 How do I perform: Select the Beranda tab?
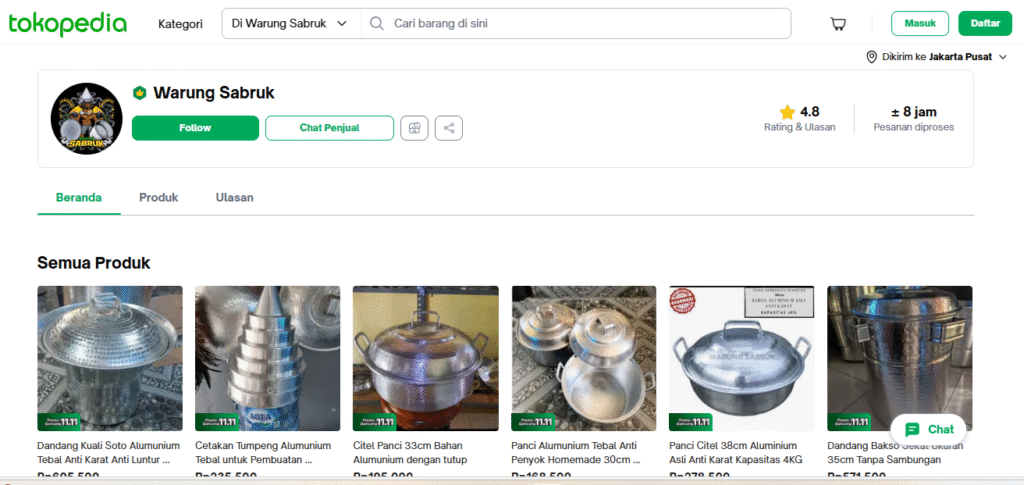79,197
